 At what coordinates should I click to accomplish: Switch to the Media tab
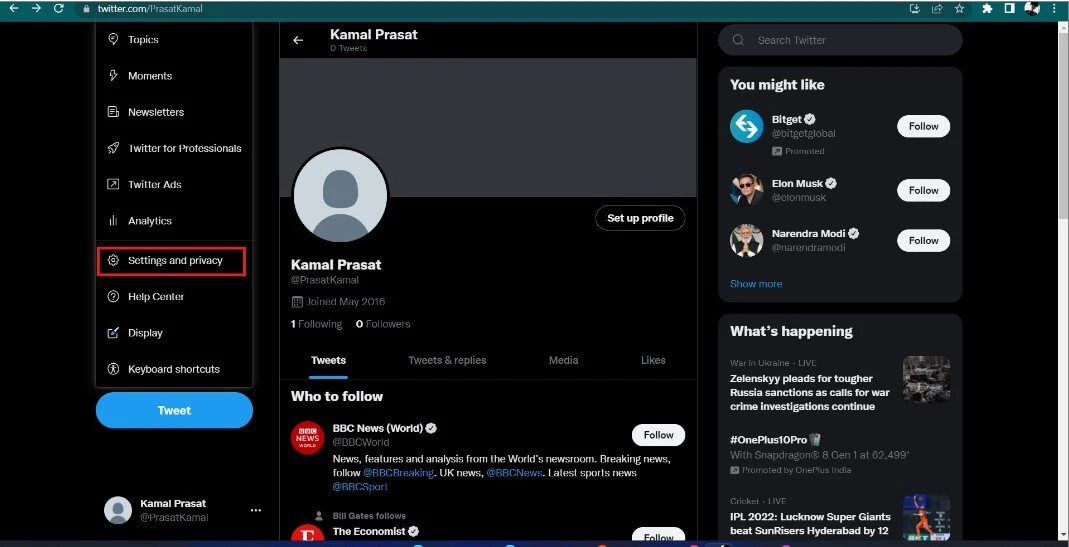tap(563, 360)
